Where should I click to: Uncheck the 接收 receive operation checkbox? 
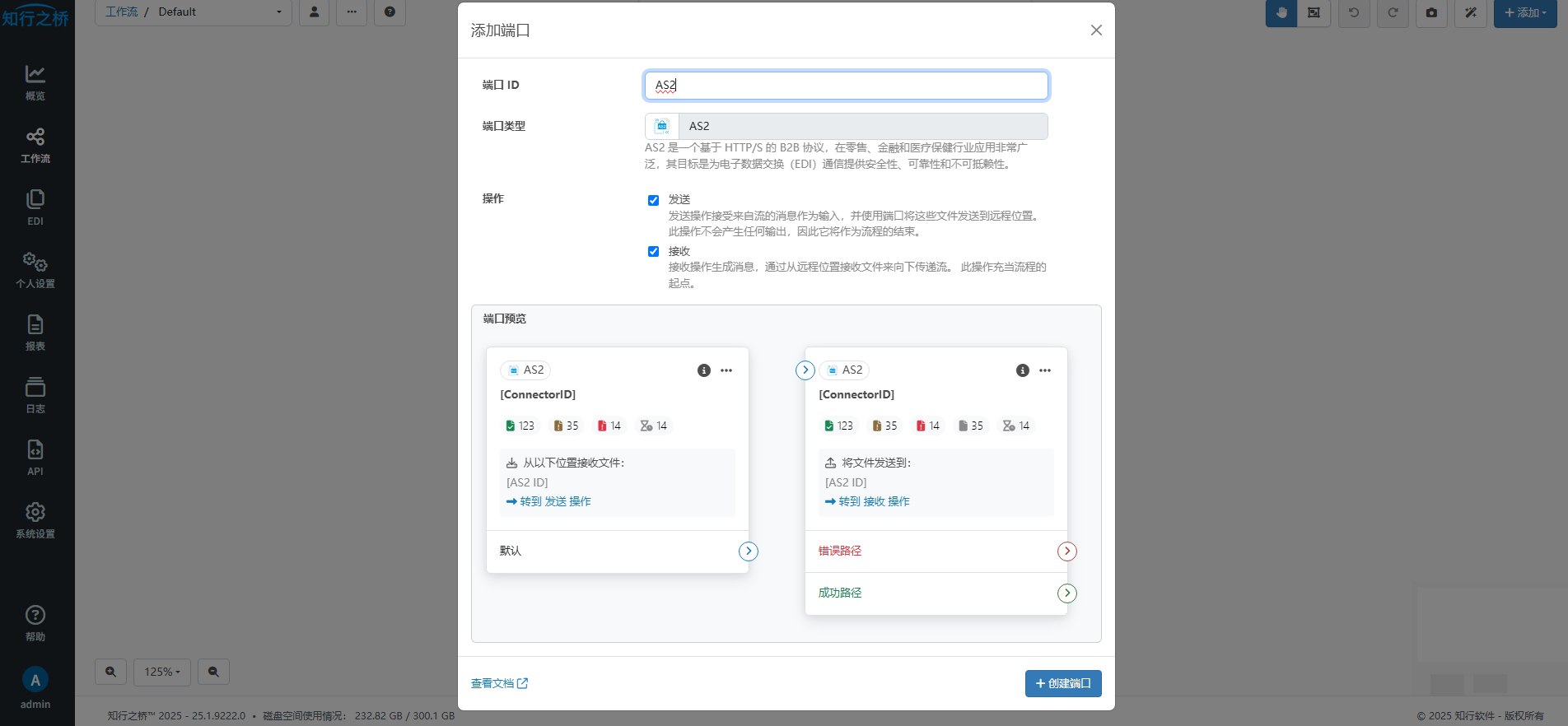(653, 252)
